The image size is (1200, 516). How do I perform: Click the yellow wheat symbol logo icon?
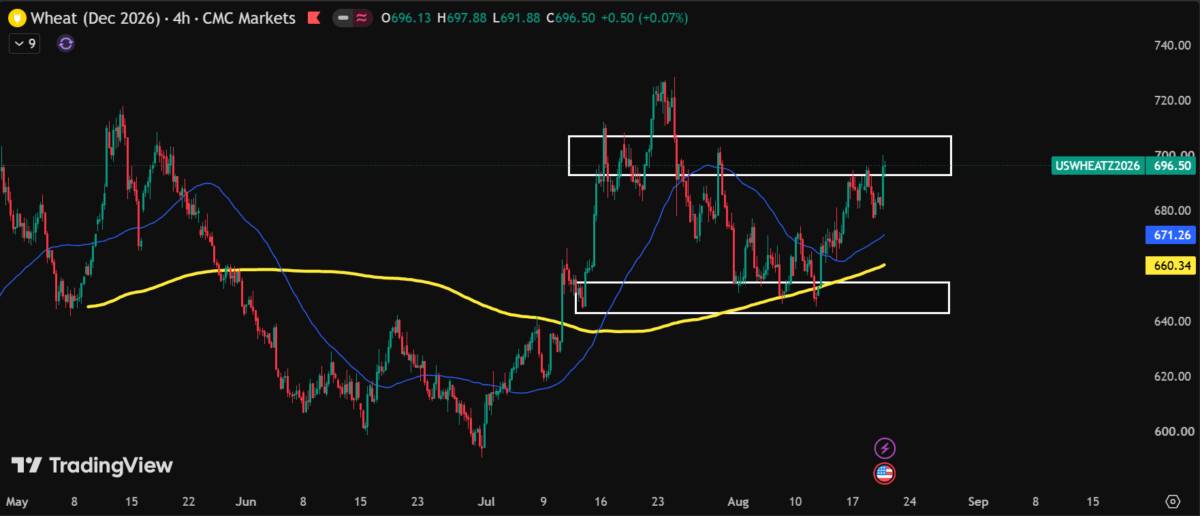17,18
